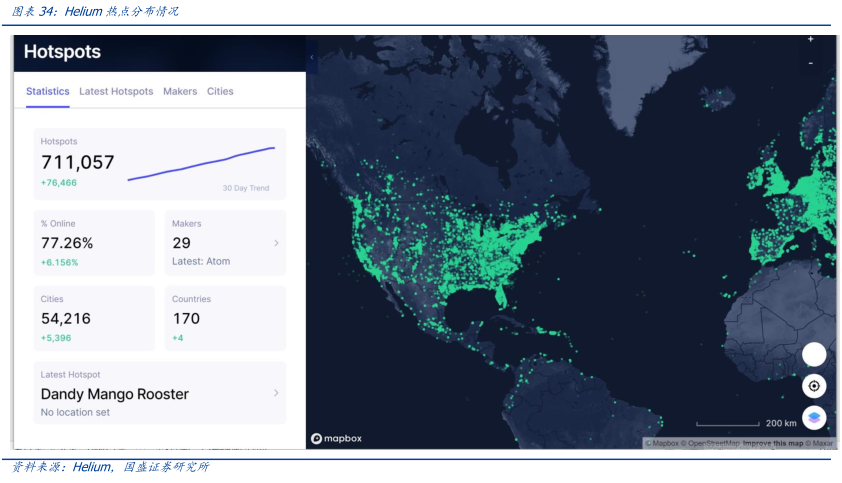The height and width of the screenshot is (483, 842).
Task: Click the Makers count 29
Action: coord(182,243)
